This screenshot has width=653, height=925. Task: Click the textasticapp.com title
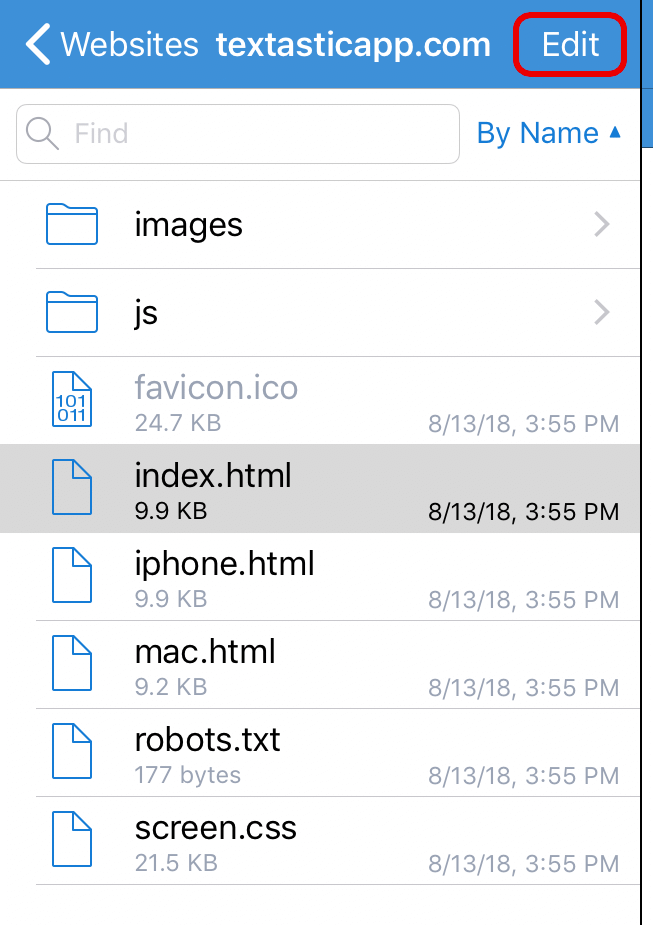[x=353, y=45]
